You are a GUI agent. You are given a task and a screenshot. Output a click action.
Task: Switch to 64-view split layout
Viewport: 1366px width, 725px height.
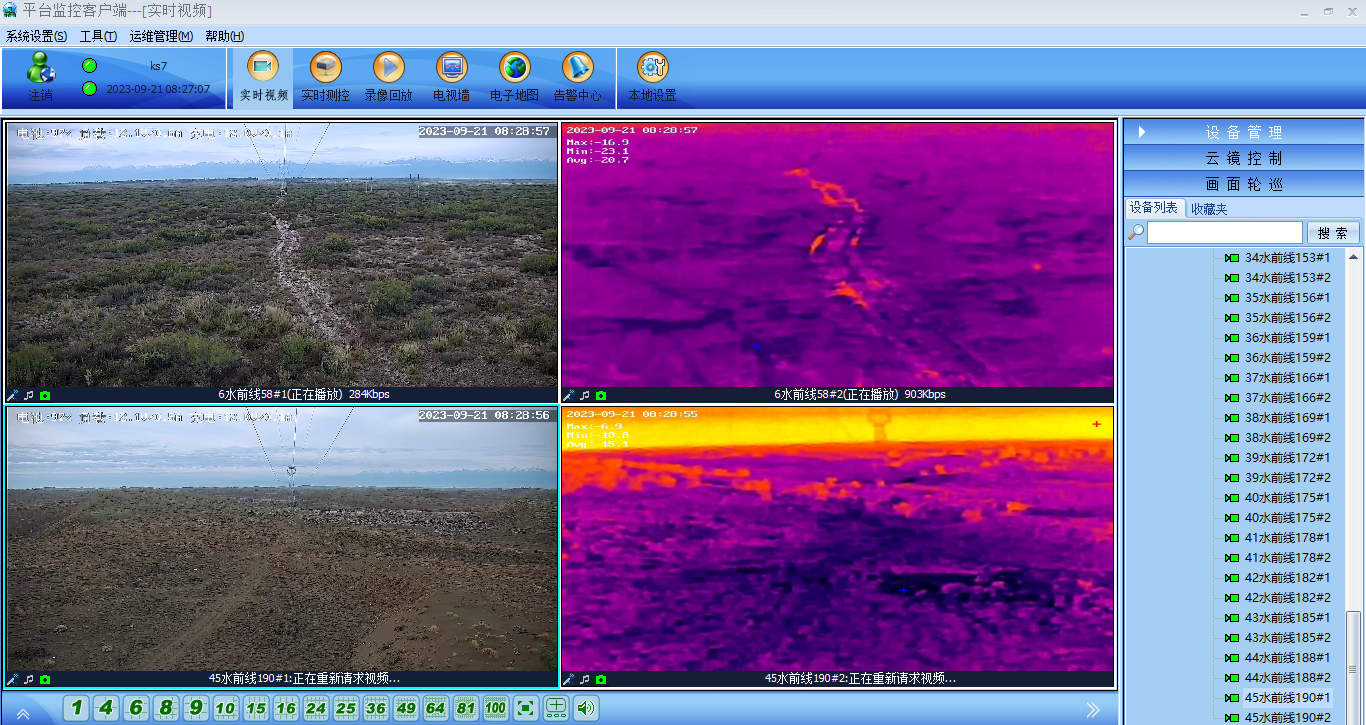click(x=436, y=709)
